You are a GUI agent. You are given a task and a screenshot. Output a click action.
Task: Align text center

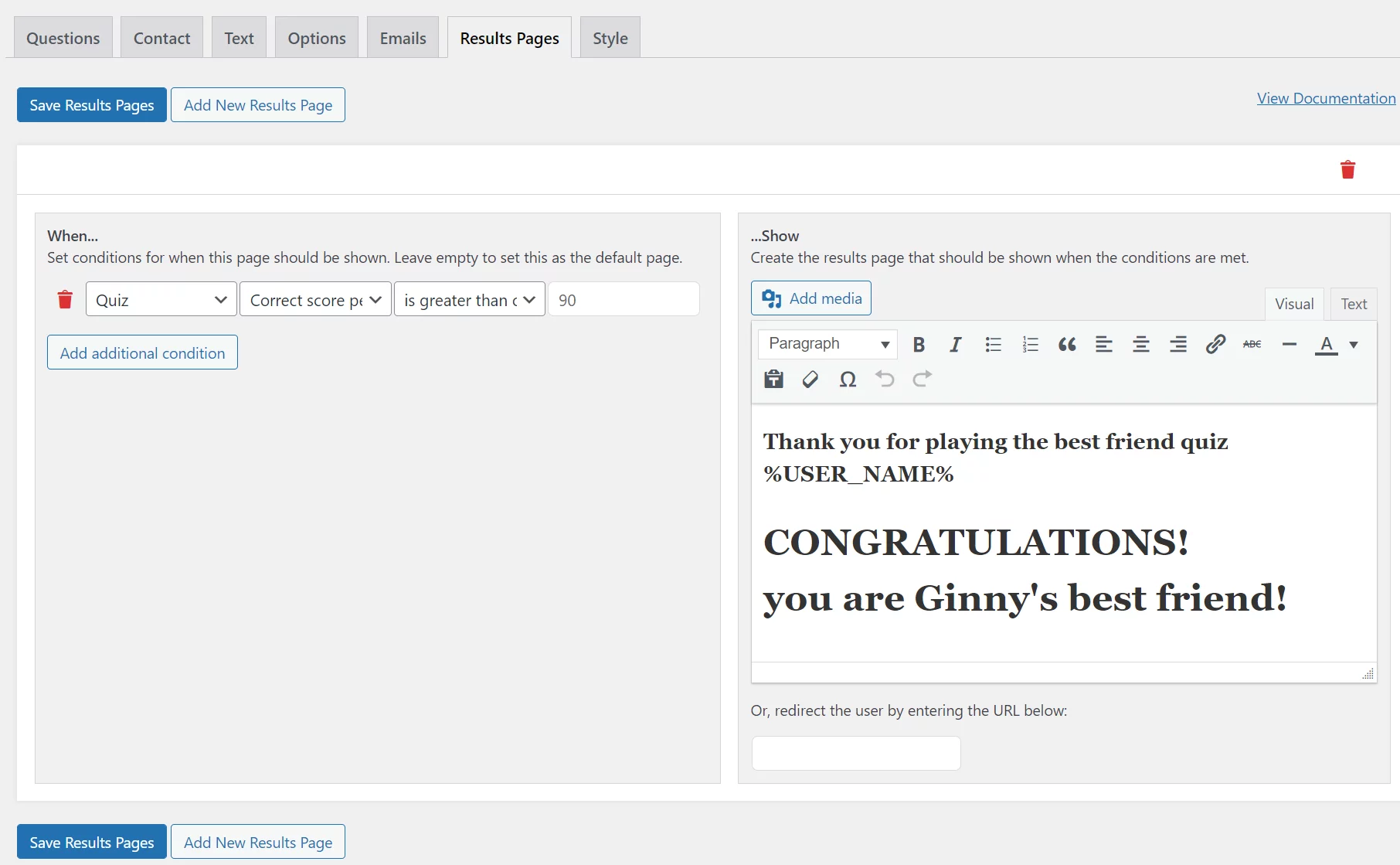point(1141,345)
